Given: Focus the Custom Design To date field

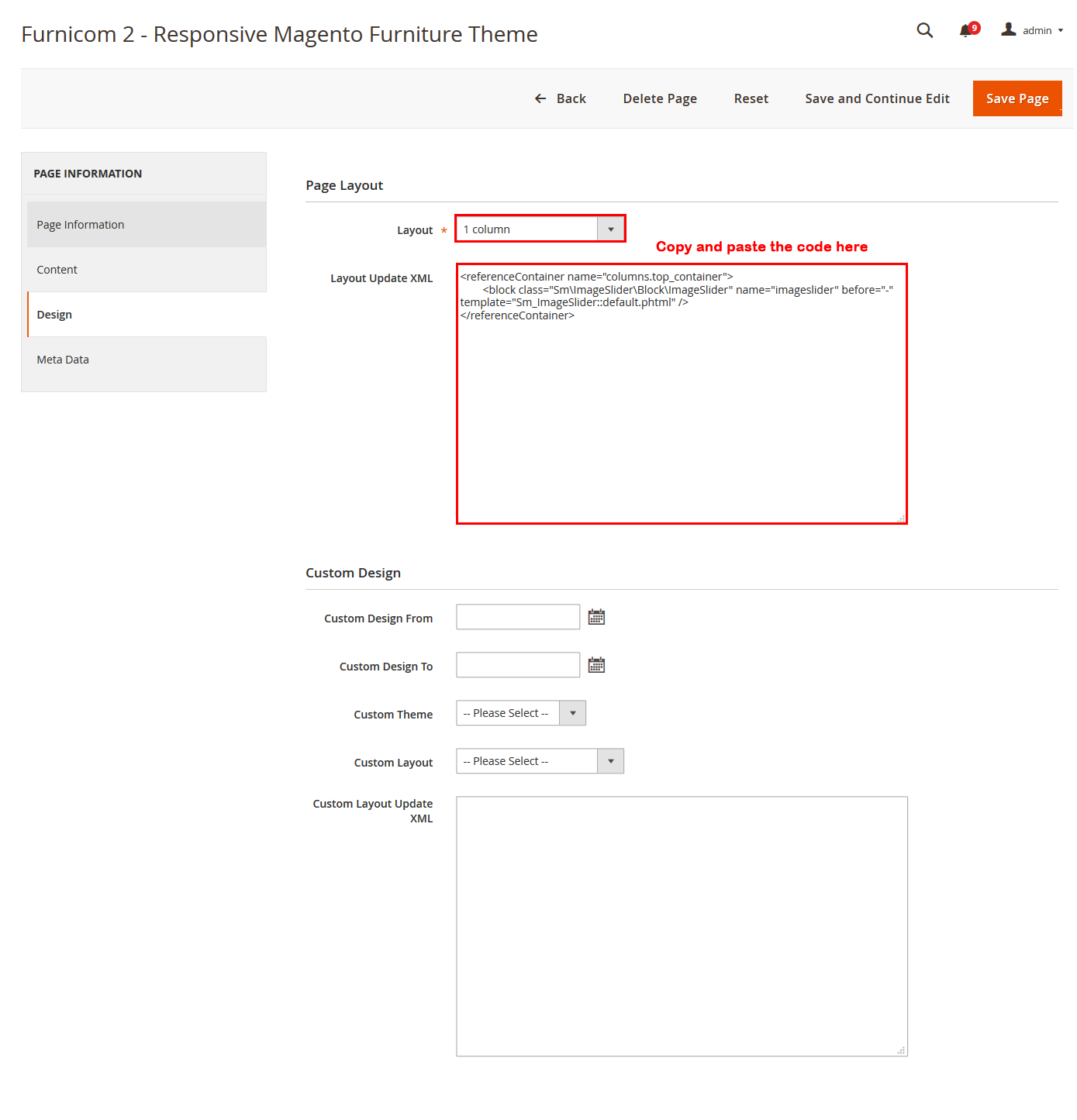Looking at the screenshot, I should coord(518,665).
